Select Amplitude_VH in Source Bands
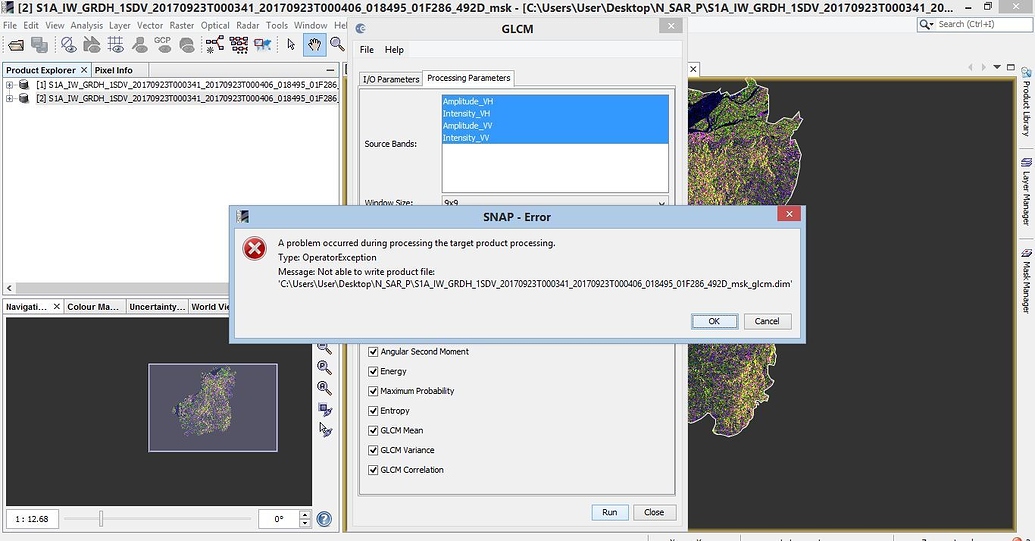Image resolution: width=1035 pixels, height=541 pixels. click(x=555, y=101)
